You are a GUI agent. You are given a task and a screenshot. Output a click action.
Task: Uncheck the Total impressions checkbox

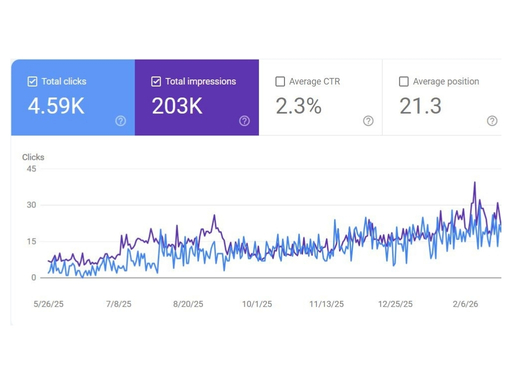(x=156, y=82)
